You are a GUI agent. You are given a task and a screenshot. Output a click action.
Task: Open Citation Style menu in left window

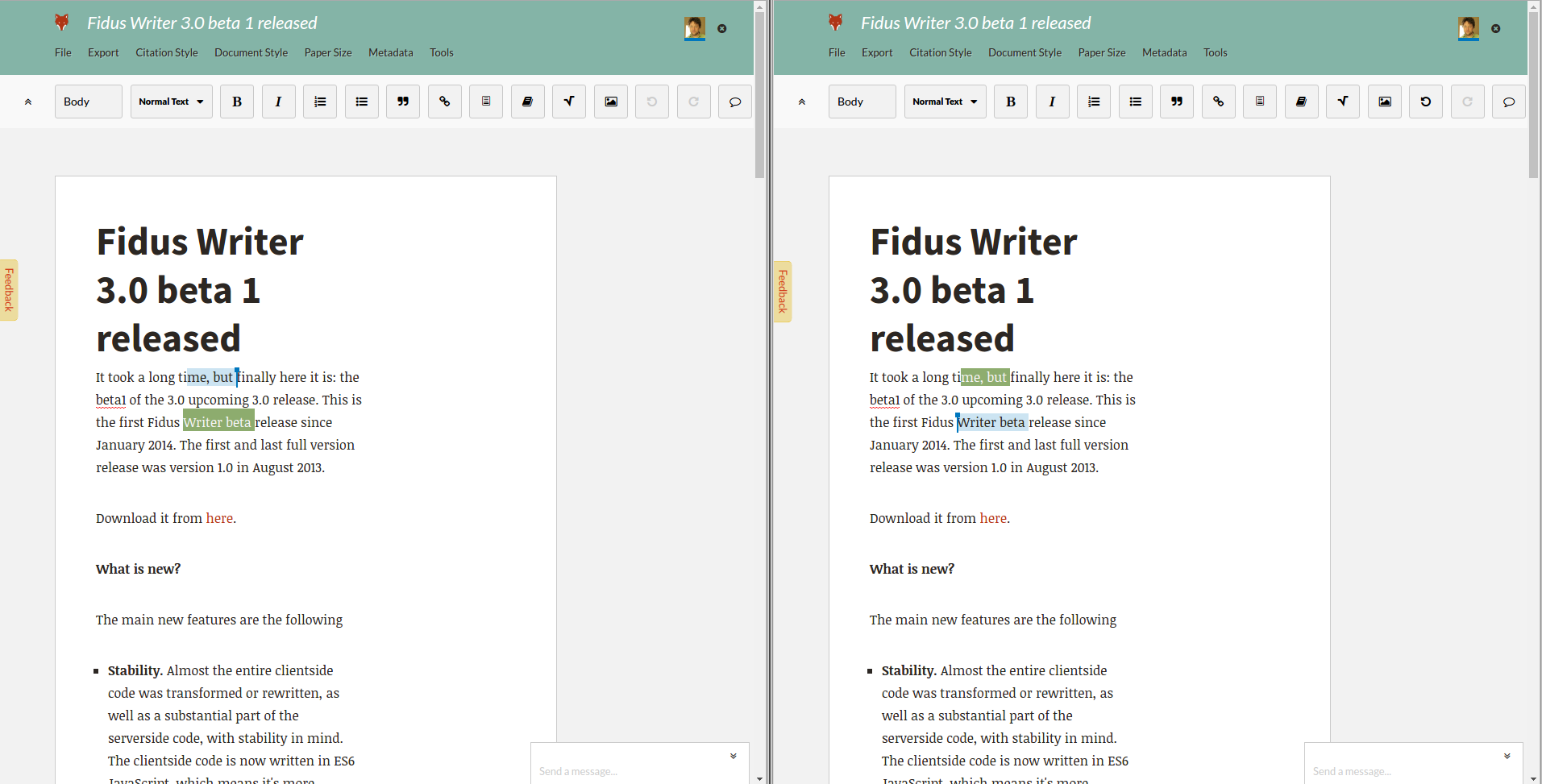click(167, 52)
